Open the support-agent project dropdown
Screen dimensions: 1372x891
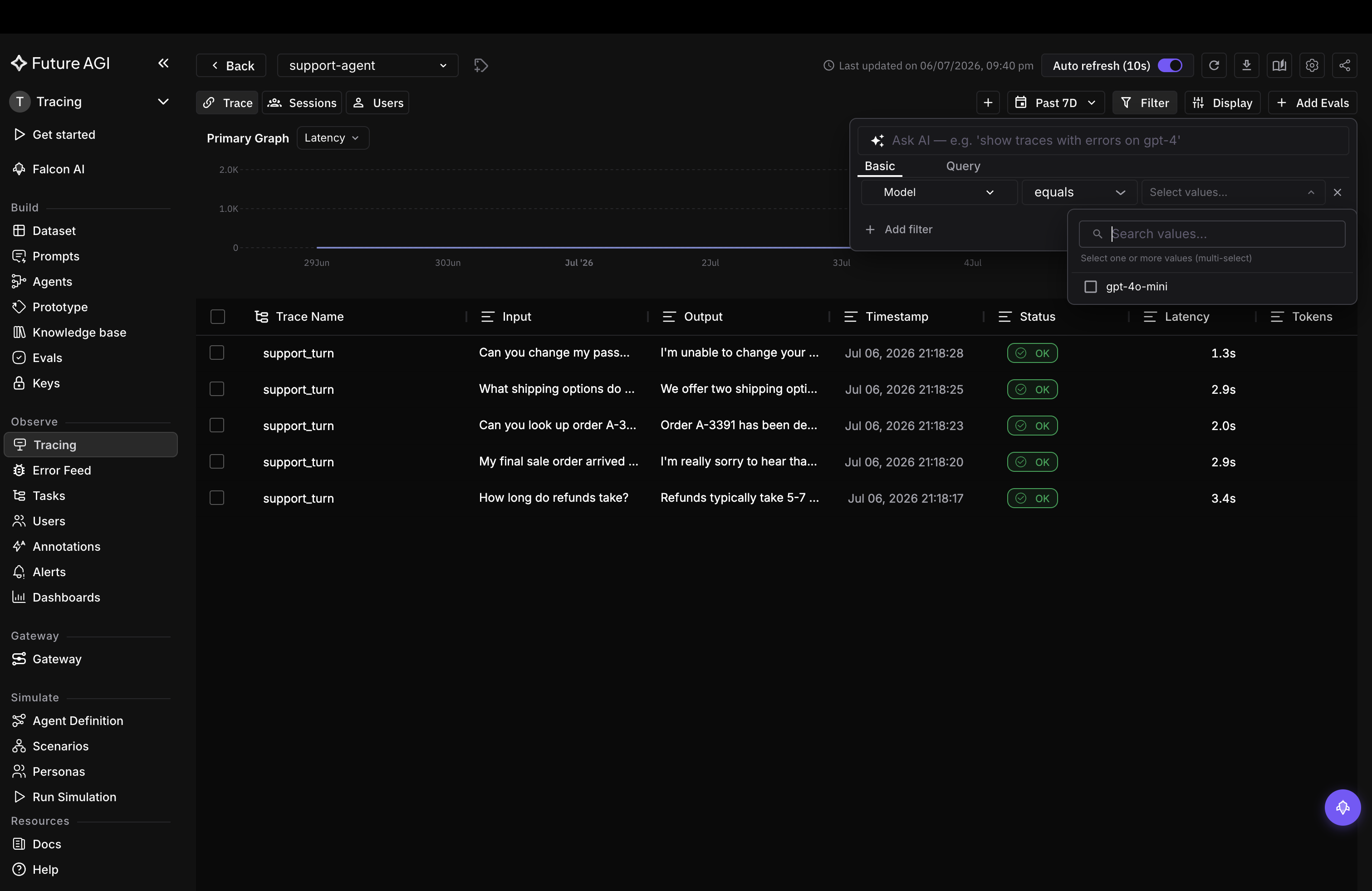pyautogui.click(x=367, y=65)
